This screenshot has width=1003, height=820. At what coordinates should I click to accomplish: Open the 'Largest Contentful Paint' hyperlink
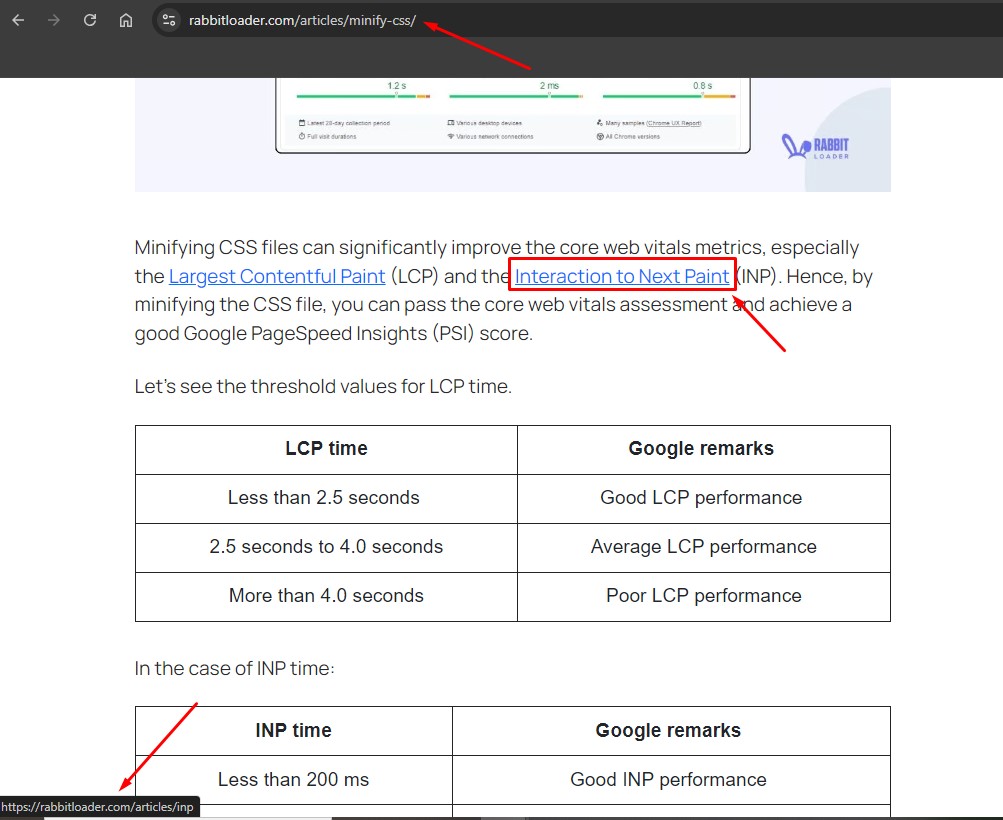point(277,276)
